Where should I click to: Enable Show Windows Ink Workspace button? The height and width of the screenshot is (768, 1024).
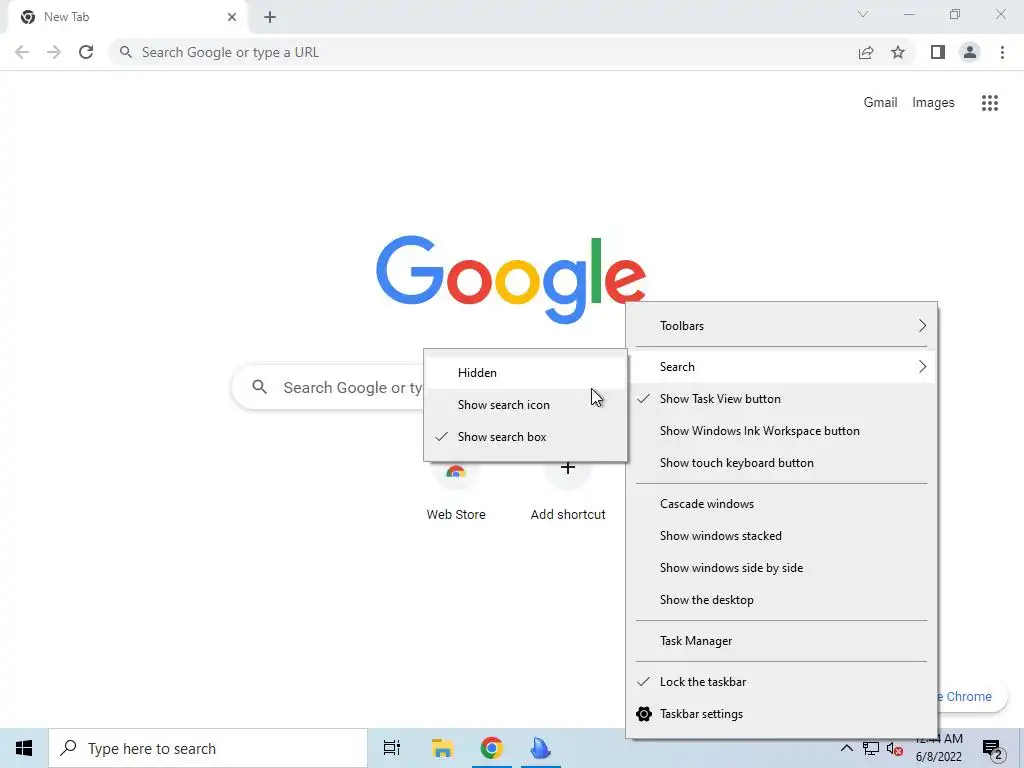coord(782,431)
